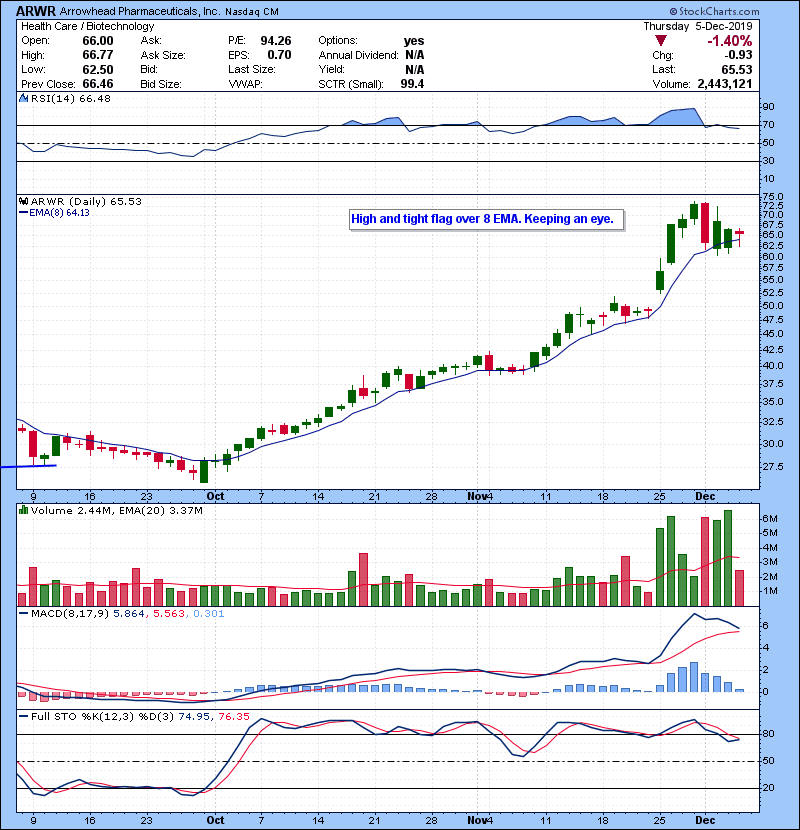
Task: Click the Options value yes
Action: point(414,41)
